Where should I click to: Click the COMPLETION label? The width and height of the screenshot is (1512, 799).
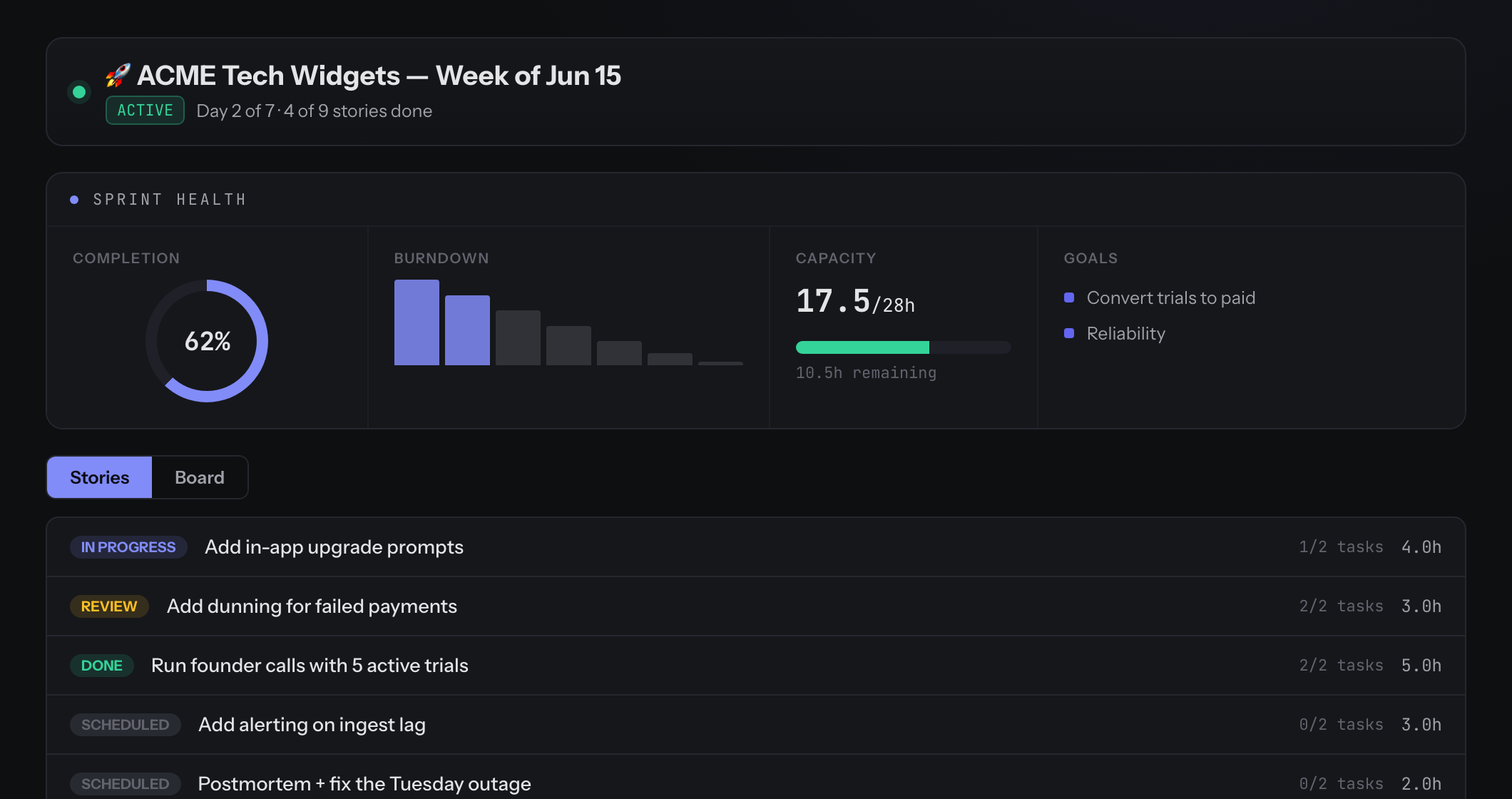click(x=126, y=258)
